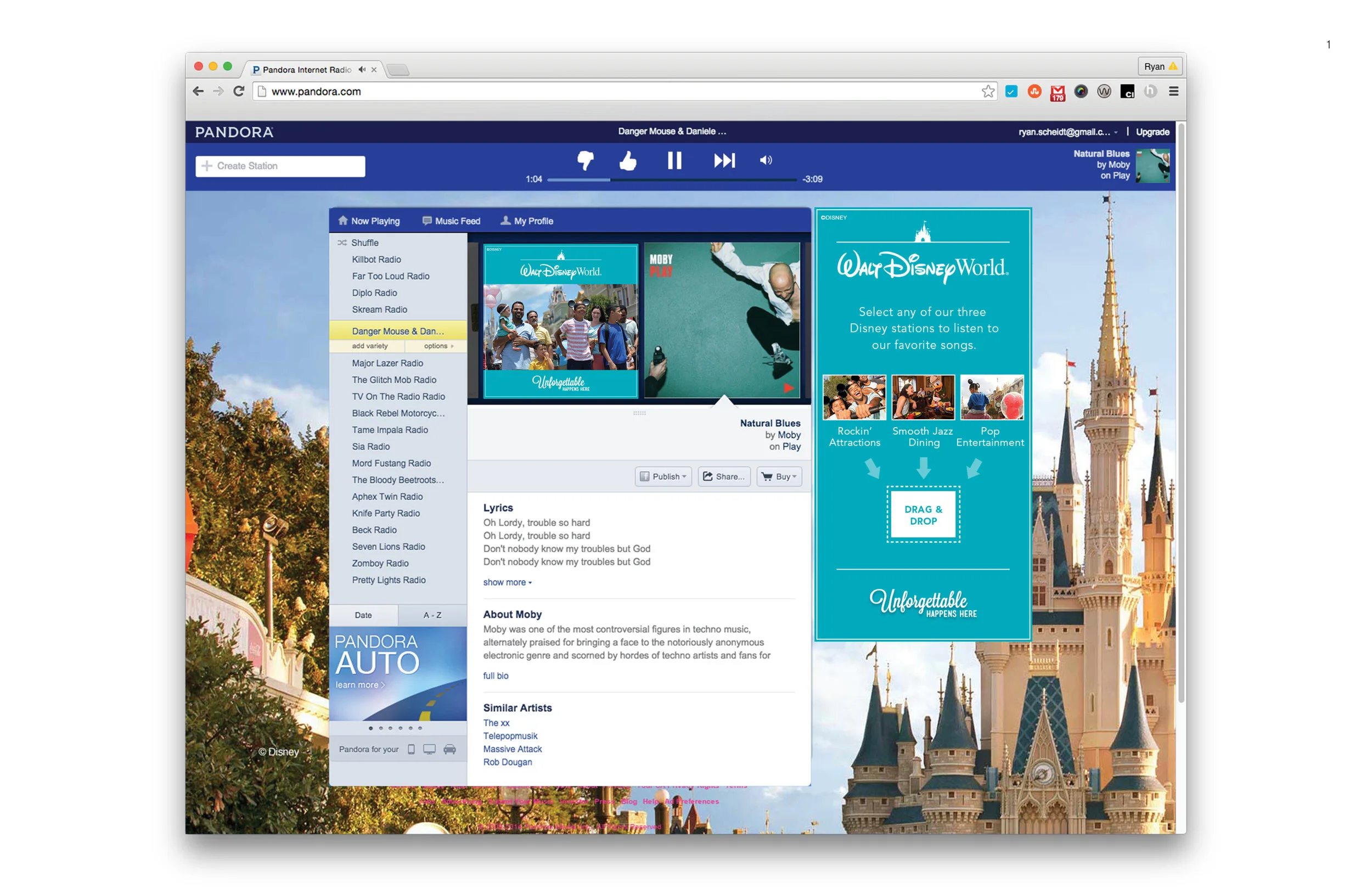Open the account email dropdown
Screen dimensions: 1372x888
click(1067, 132)
